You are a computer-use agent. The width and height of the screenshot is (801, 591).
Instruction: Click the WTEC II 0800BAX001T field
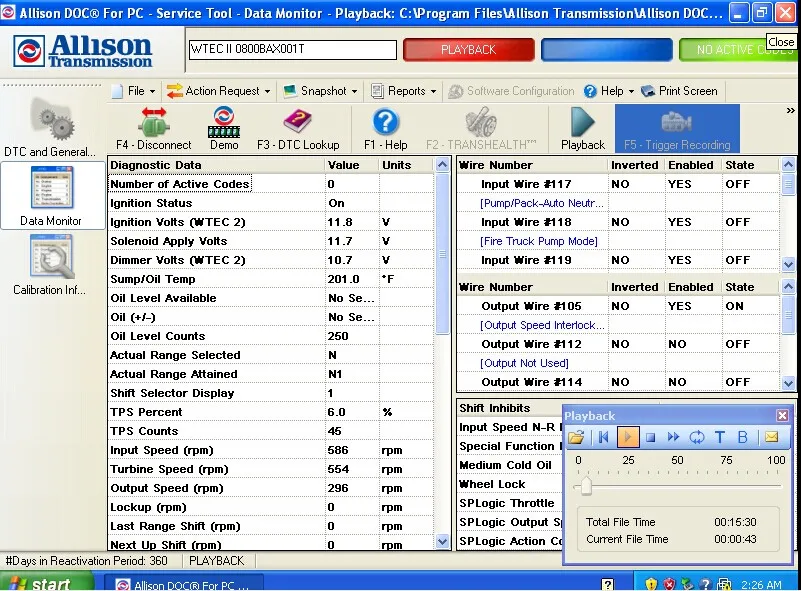click(293, 50)
